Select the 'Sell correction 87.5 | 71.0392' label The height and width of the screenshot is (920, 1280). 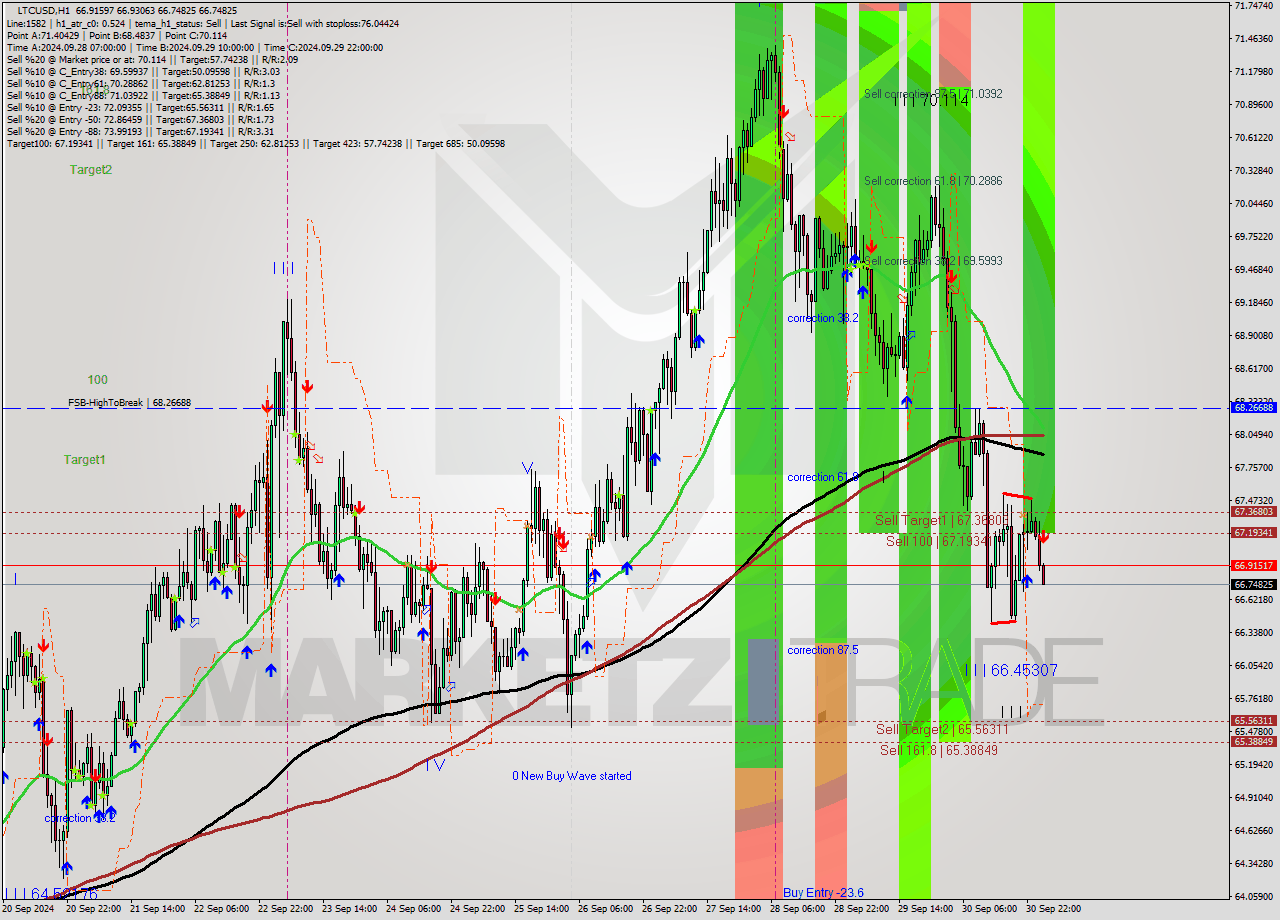tap(933, 94)
